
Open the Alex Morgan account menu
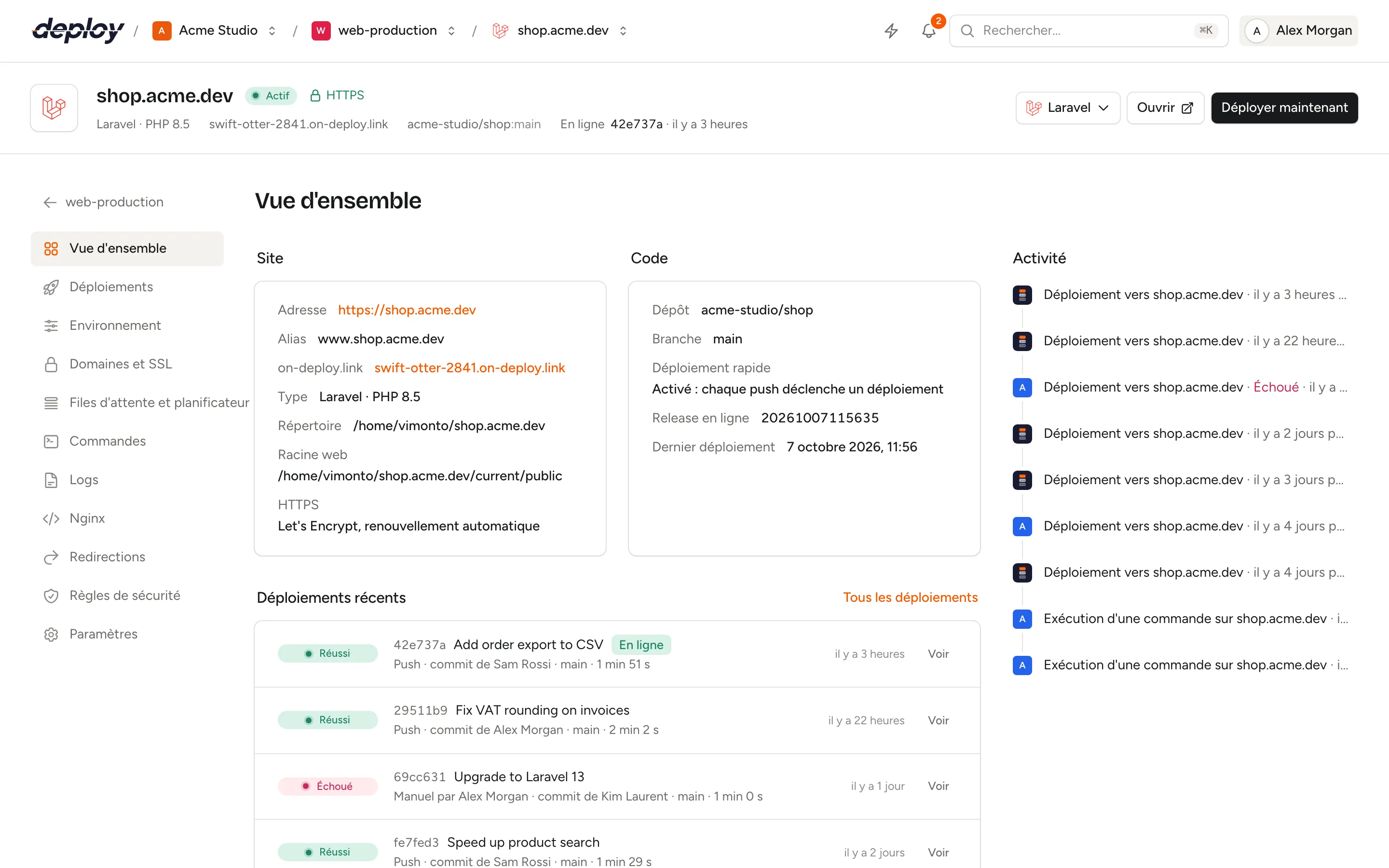click(1298, 30)
